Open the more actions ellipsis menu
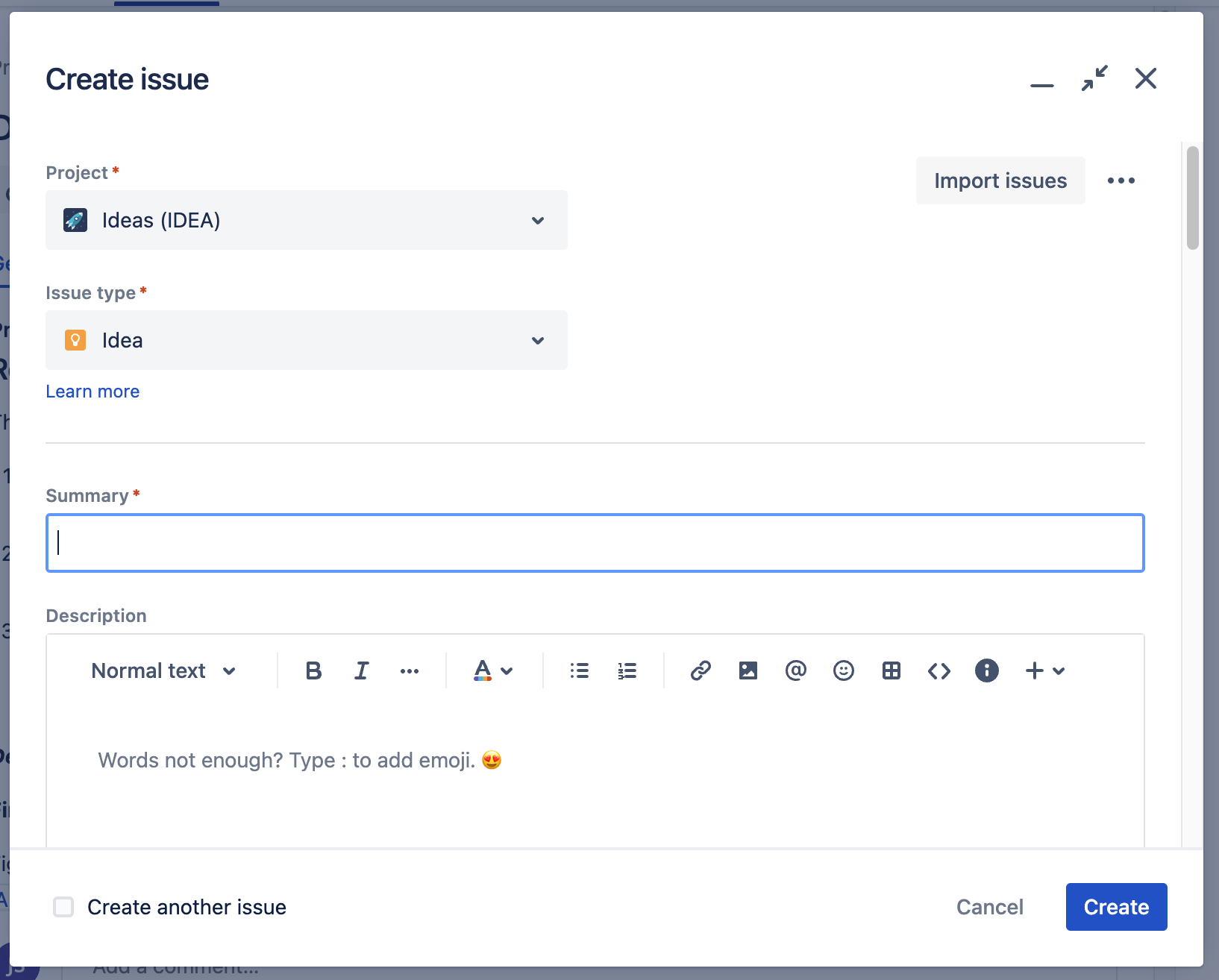 (x=1121, y=180)
